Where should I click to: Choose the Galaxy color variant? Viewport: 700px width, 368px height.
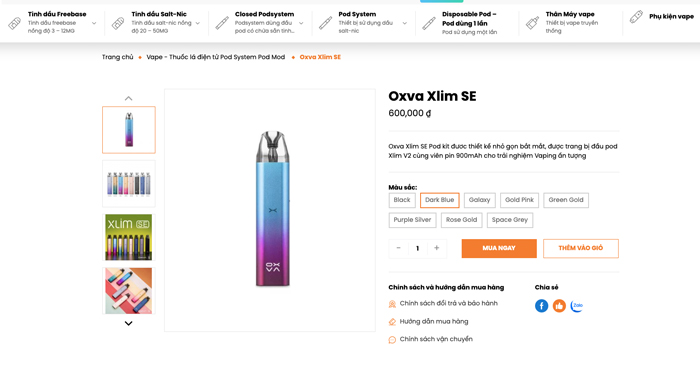tap(479, 200)
